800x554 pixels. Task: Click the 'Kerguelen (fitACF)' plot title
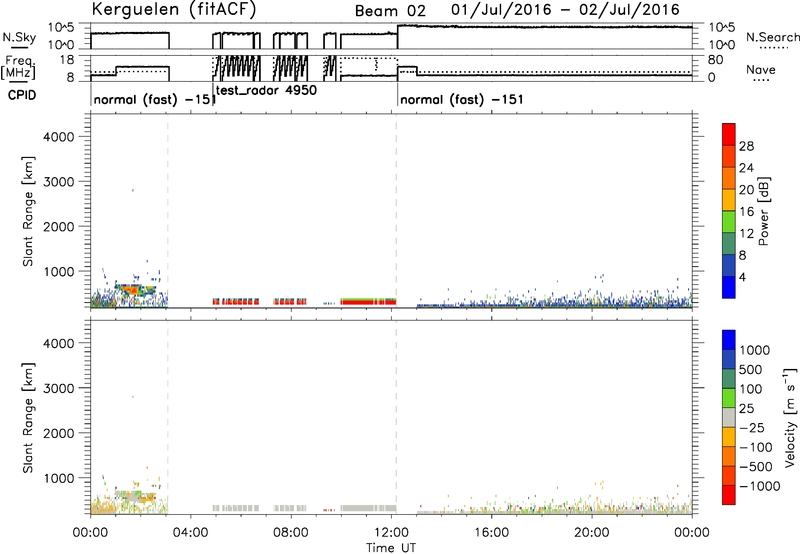click(174, 9)
